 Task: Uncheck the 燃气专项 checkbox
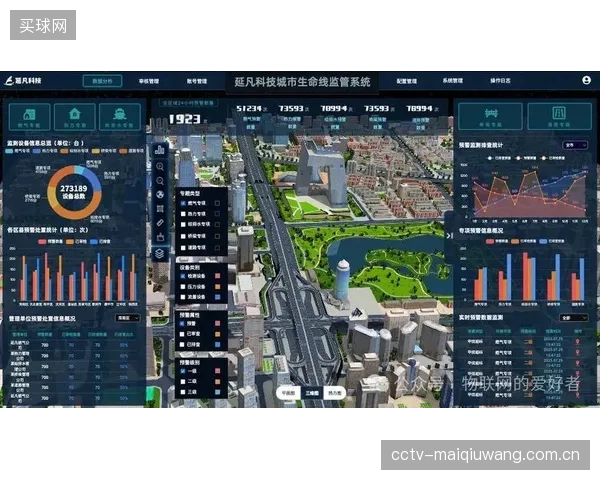pyautogui.click(x=183, y=203)
